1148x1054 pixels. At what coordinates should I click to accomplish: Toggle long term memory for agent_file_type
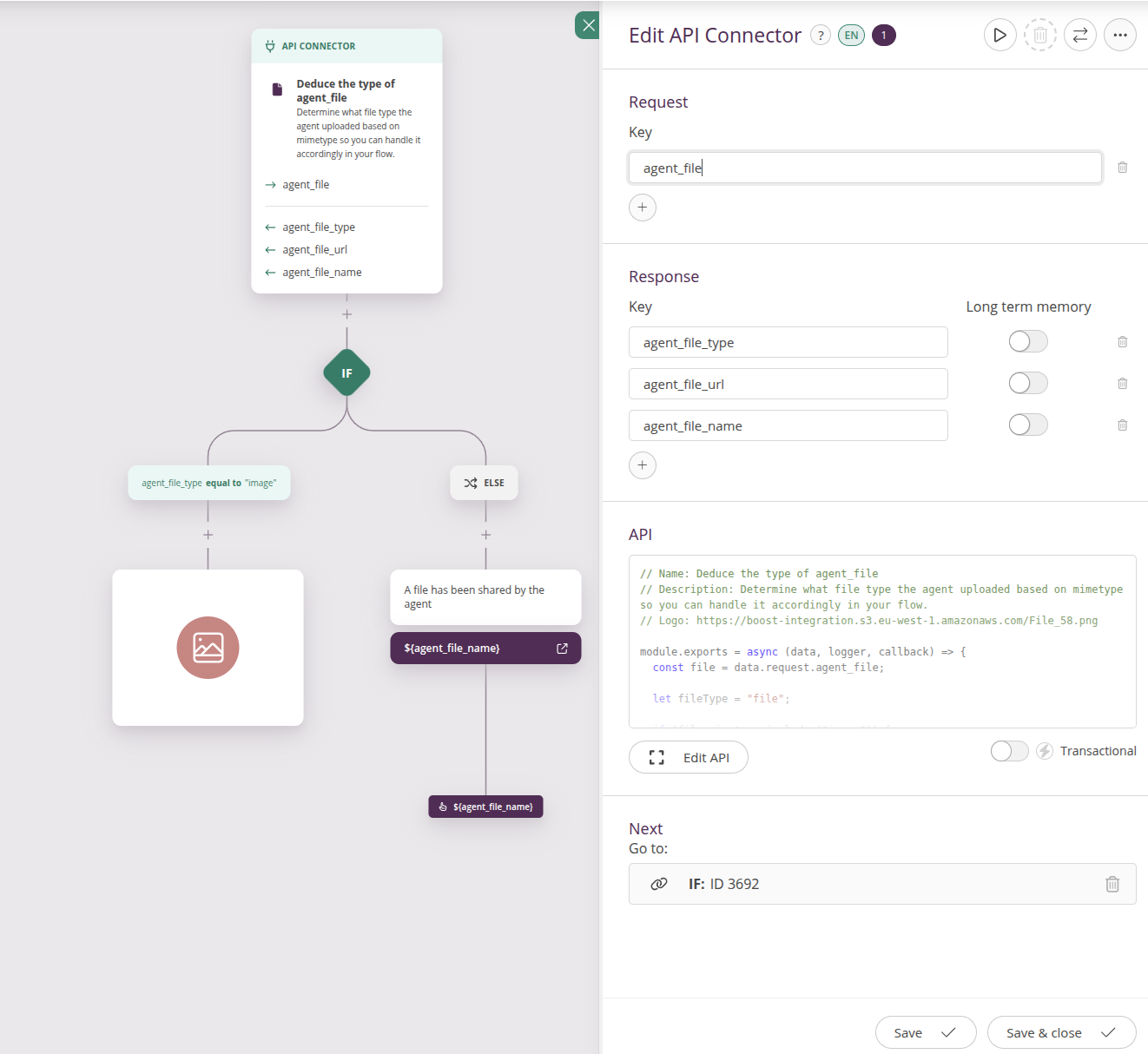click(1028, 341)
